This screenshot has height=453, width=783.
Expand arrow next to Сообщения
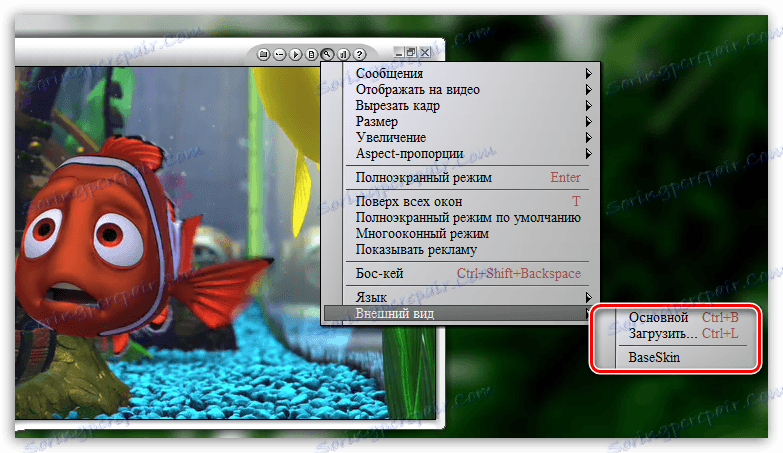tap(589, 73)
